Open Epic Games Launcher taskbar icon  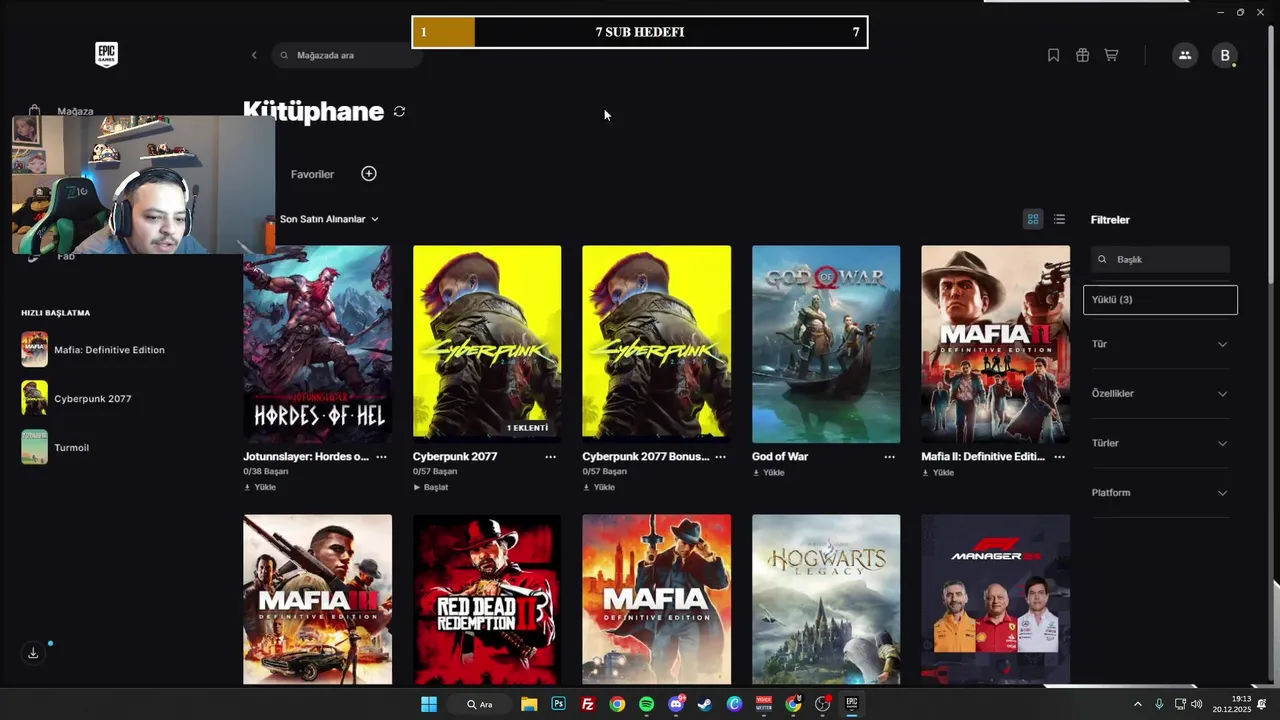852,704
